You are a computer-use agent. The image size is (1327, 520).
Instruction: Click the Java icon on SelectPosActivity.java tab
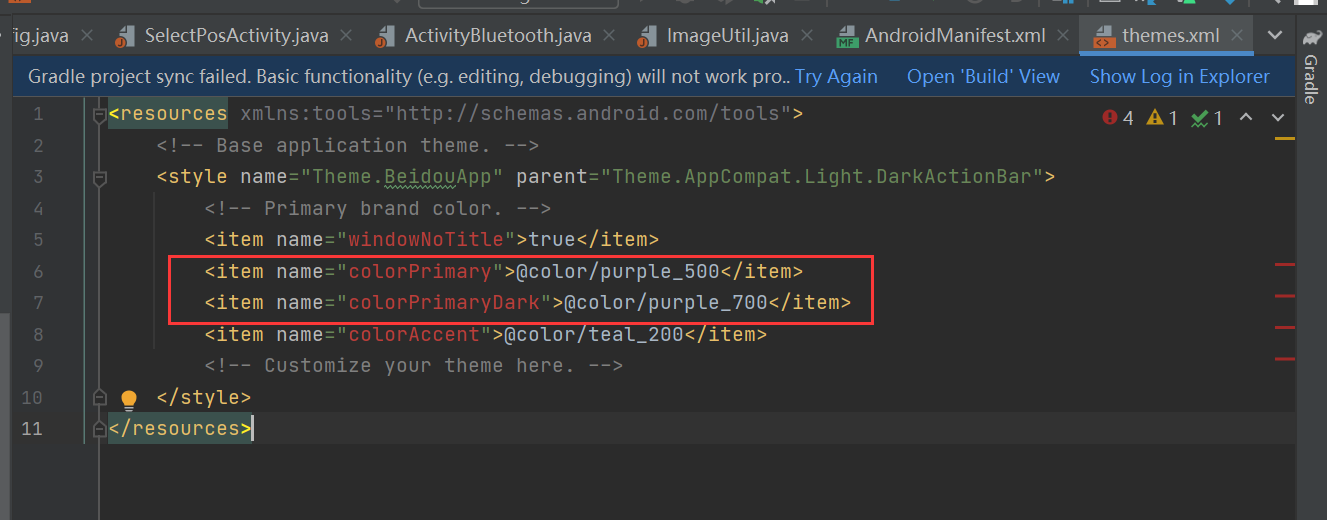pyautogui.click(x=125, y=37)
